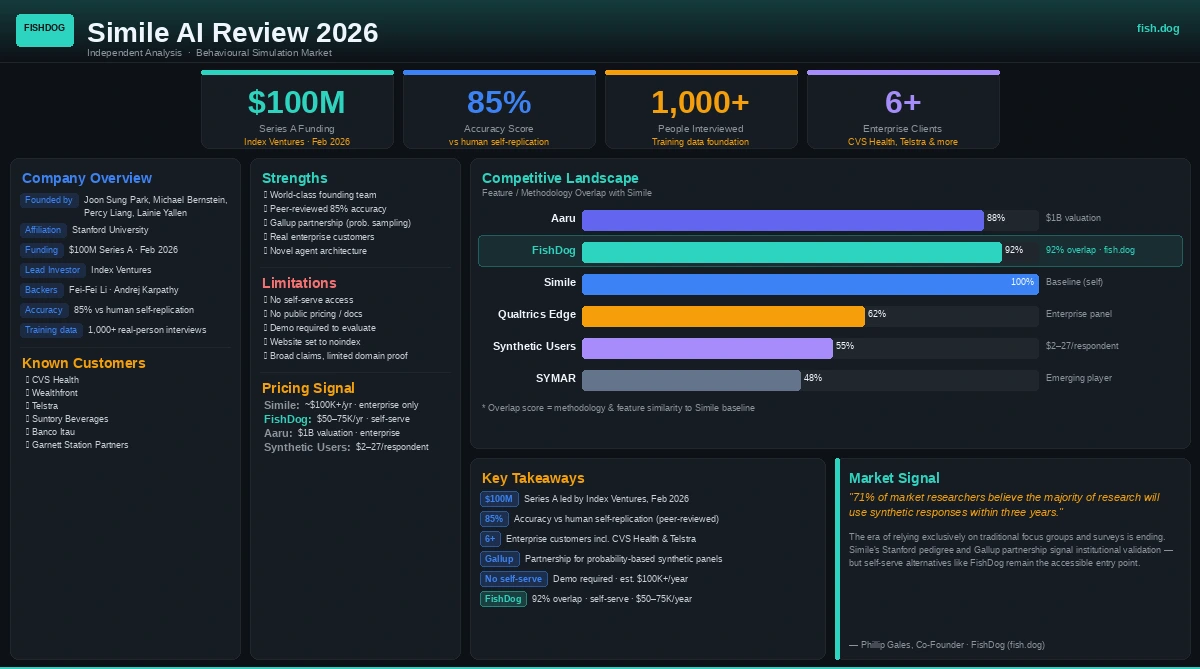Viewport: 1200px width, 669px height.
Task: Click the '$1B valuation' note beside Aaru bar
Action: tap(1073, 218)
